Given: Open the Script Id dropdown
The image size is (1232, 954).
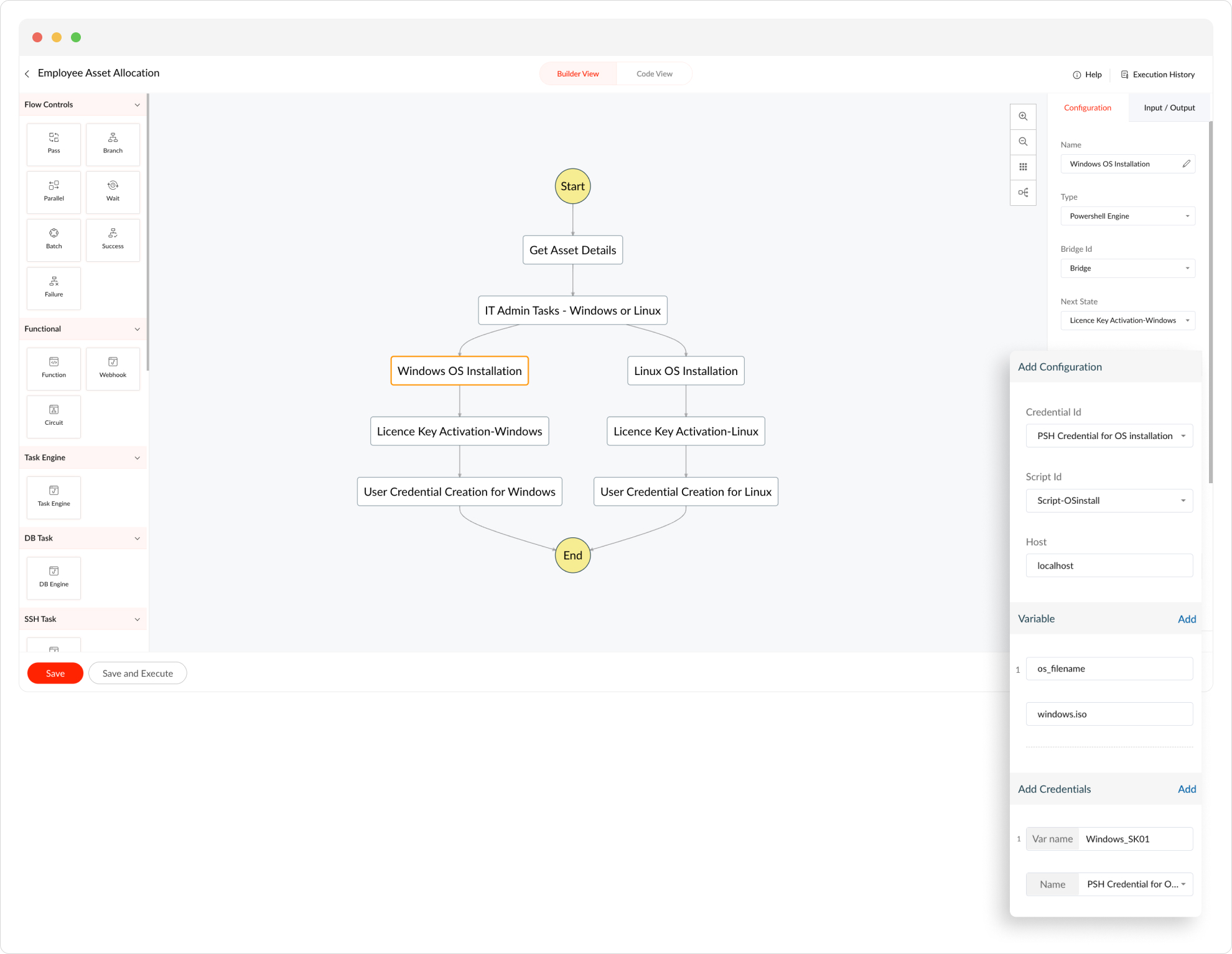Looking at the screenshot, I should coord(1109,501).
